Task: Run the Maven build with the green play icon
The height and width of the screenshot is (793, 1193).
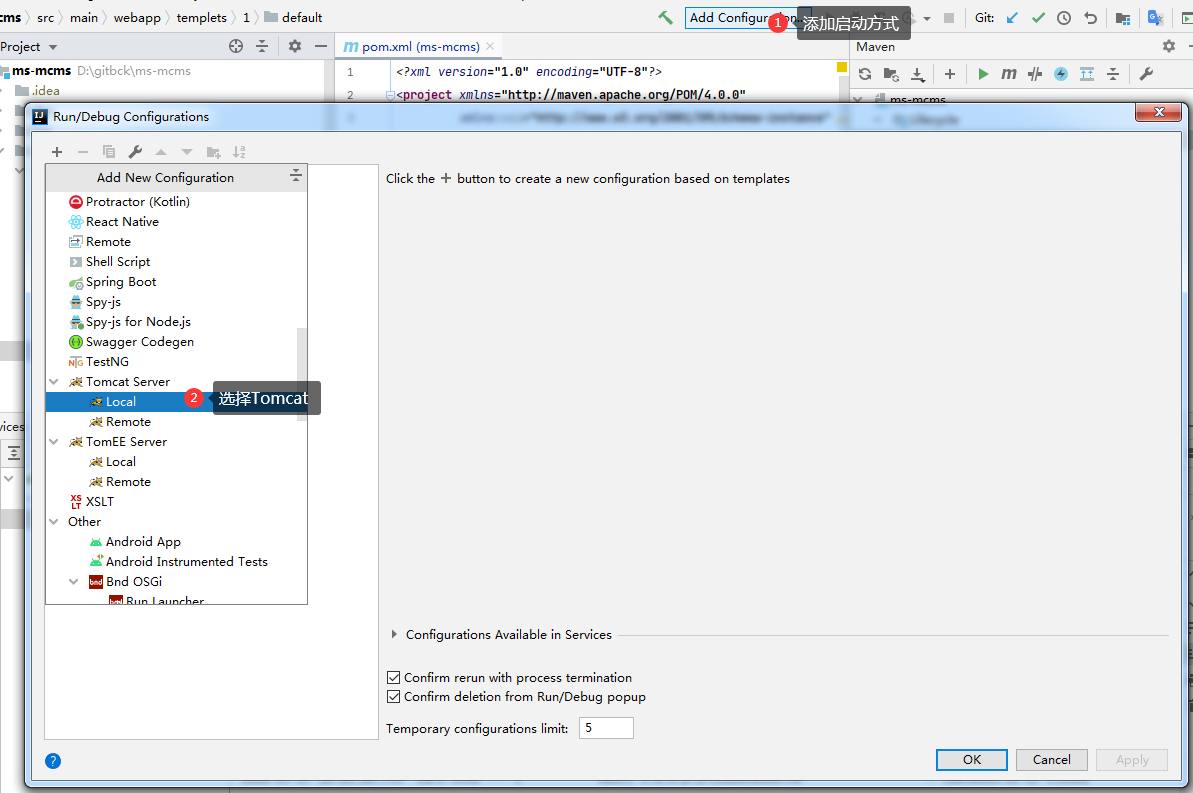Action: (x=983, y=74)
